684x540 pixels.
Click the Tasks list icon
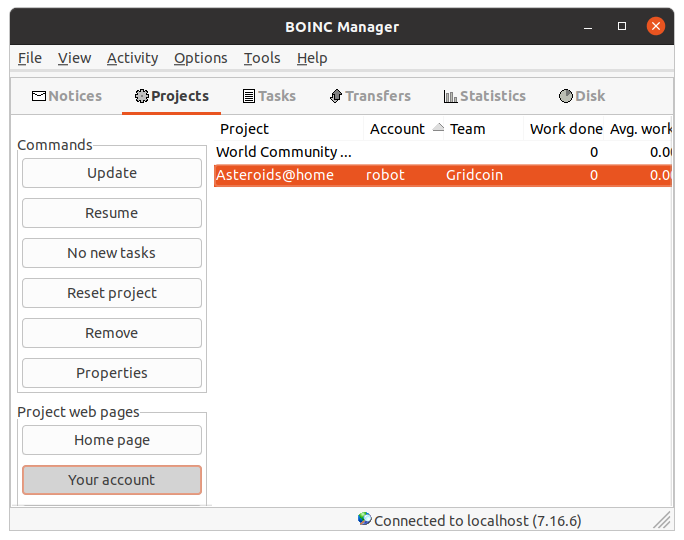249,96
